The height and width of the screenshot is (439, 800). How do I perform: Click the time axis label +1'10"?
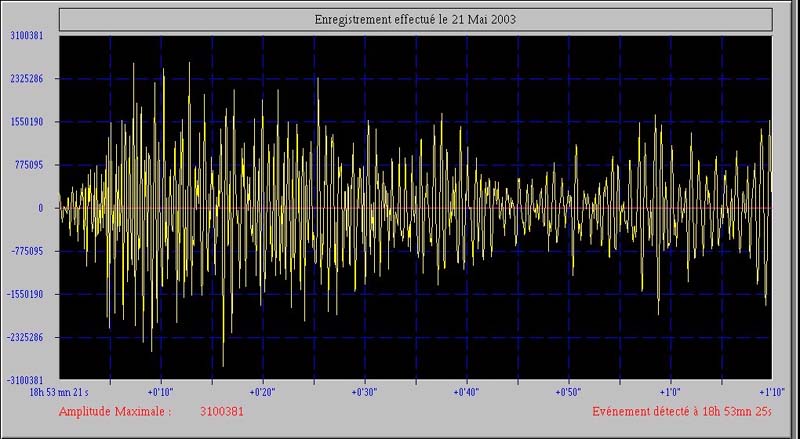772,393
